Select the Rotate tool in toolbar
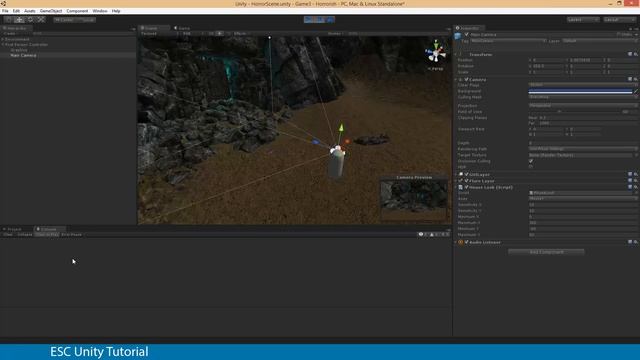Viewport: 640px width, 360px height. (x=30, y=20)
